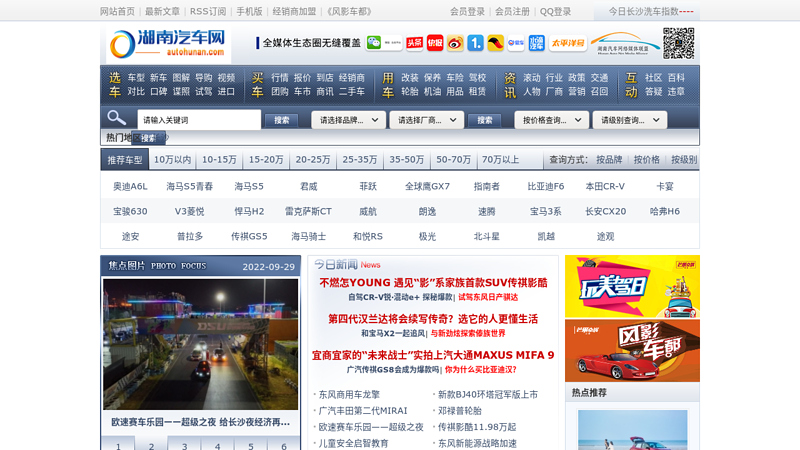The width and height of the screenshot is (800, 450).
Task: Click the focus photo of night racetrack
Action: point(201,344)
